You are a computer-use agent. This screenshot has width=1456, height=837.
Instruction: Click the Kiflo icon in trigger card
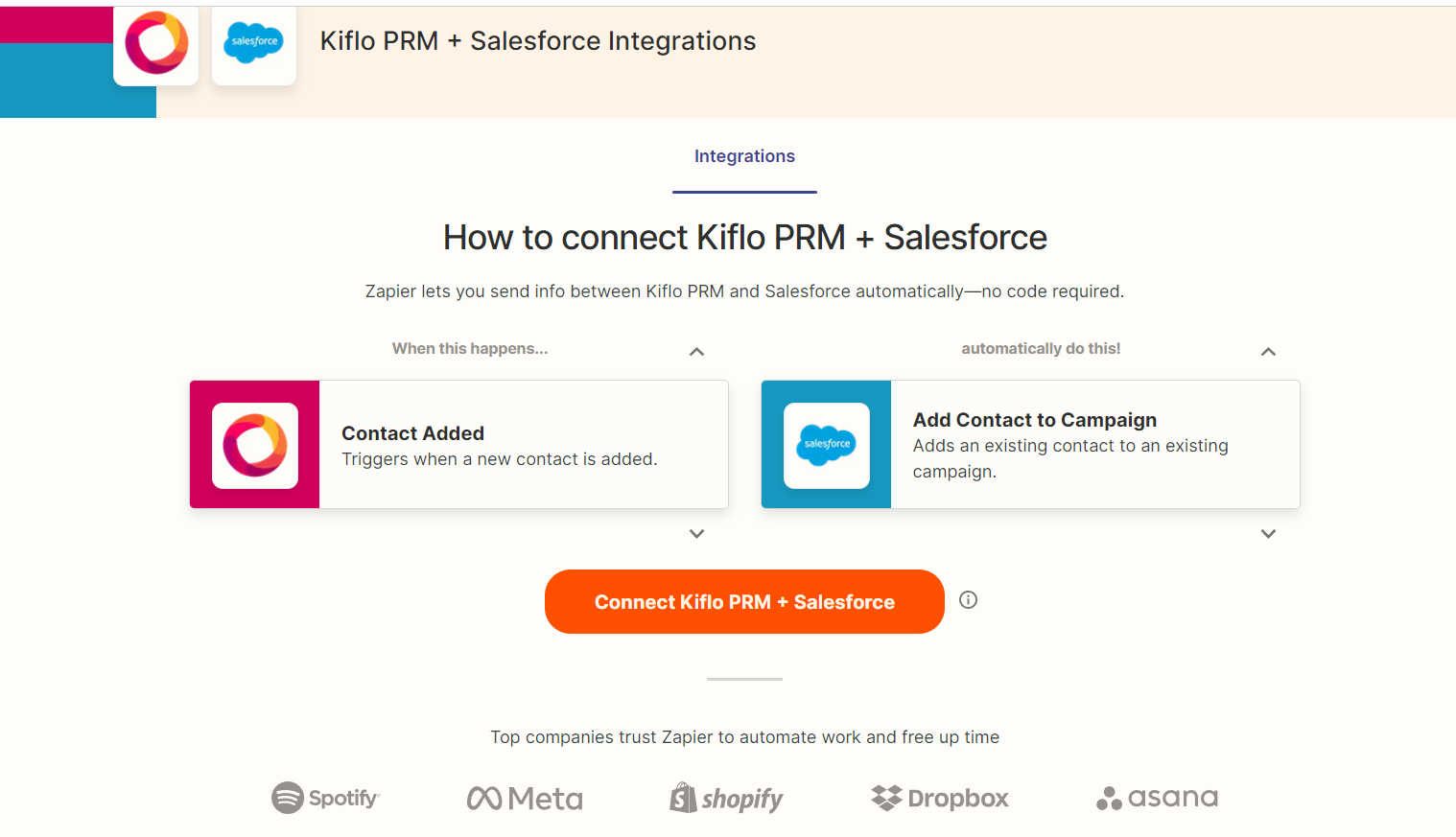(255, 445)
